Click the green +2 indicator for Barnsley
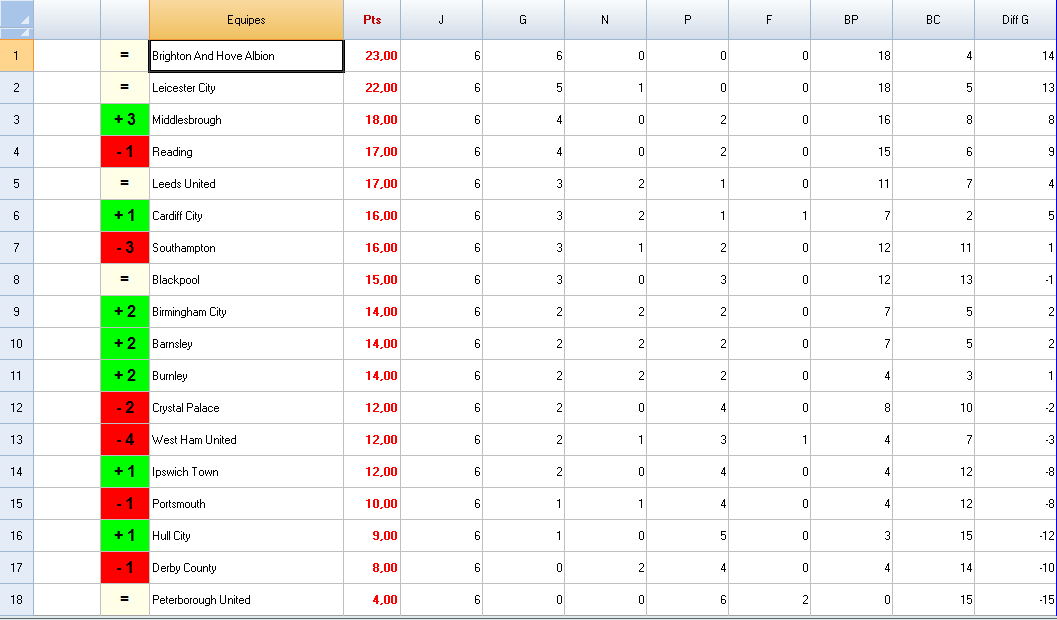This screenshot has width=1057, height=620. (125, 344)
